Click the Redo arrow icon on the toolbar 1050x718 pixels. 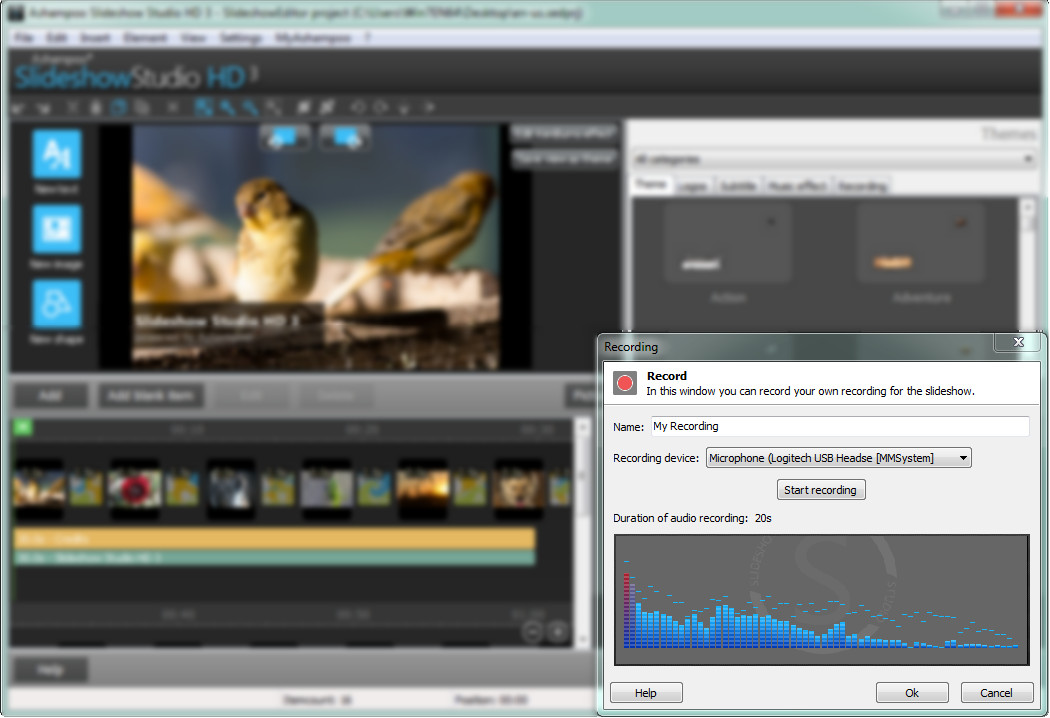pos(381,107)
